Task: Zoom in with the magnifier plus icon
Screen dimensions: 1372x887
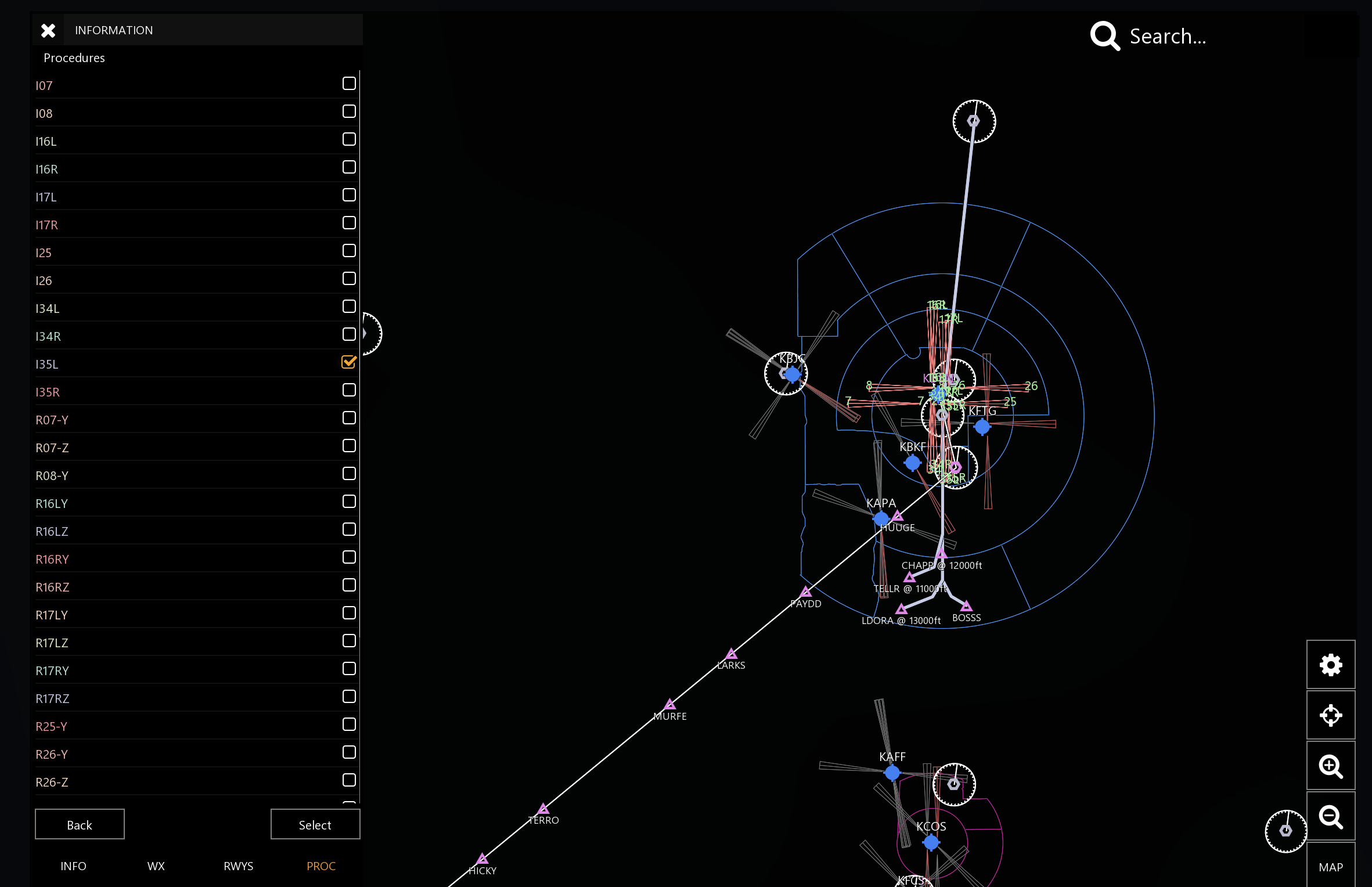Action: point(1330,766)
